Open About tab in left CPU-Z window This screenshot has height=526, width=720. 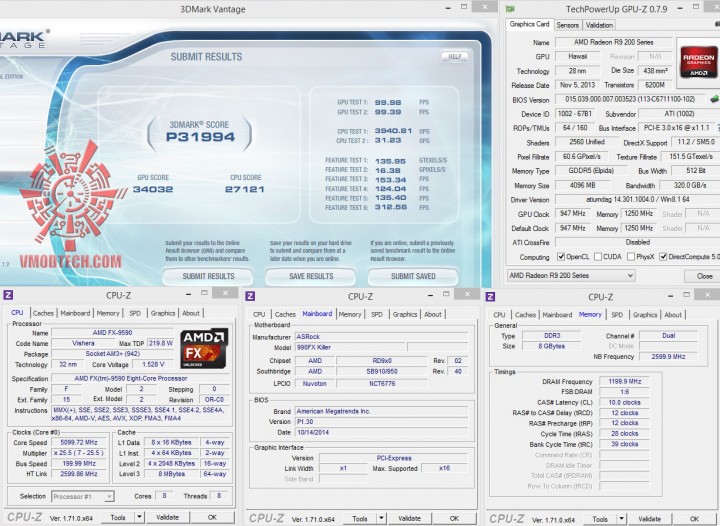tap(191, 313)
